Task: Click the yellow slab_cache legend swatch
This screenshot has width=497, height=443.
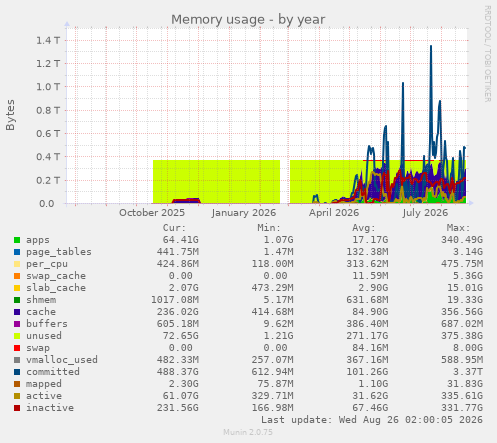Action: (17, 288)
